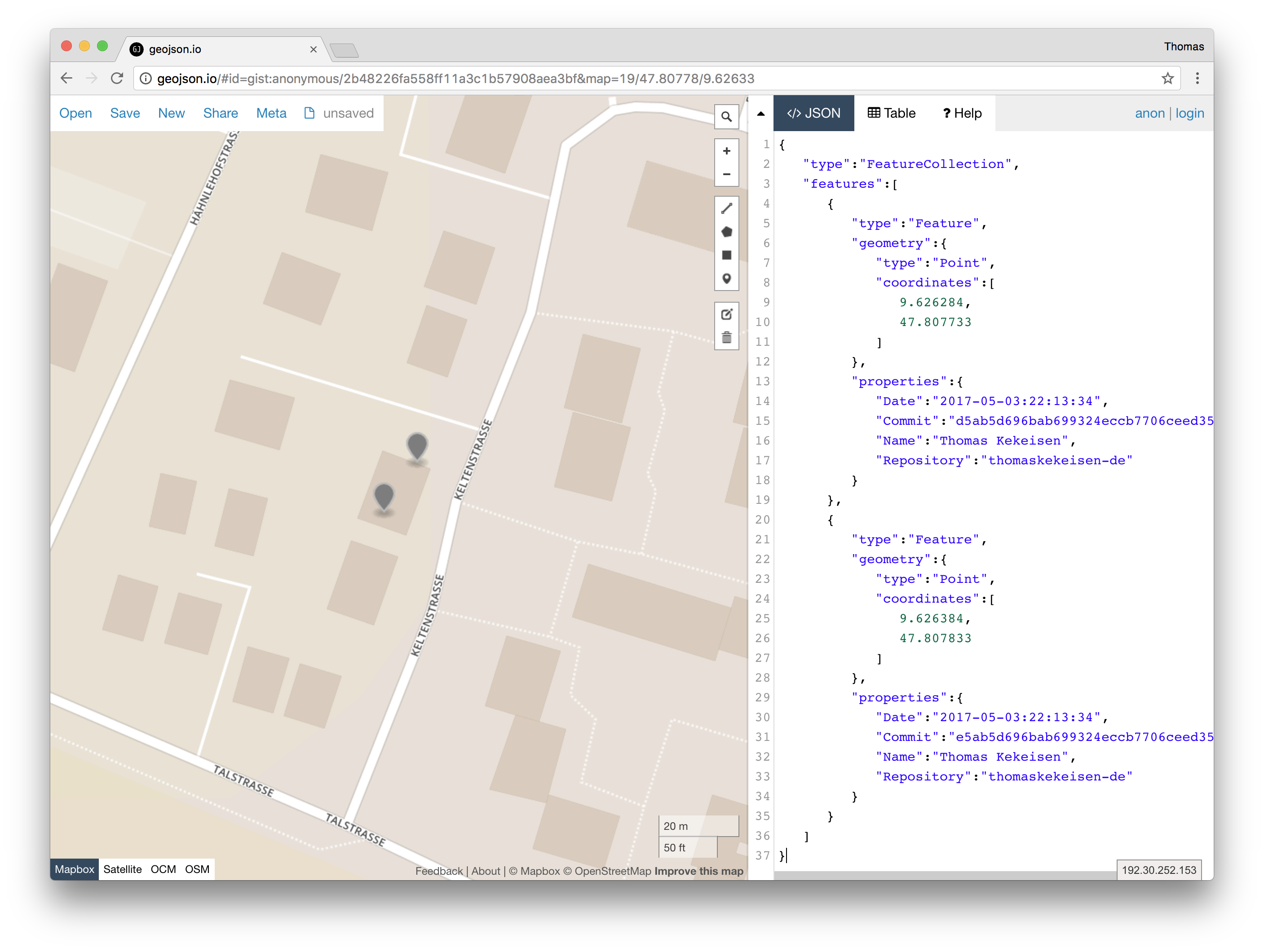Click the delete layers trash icon
The image size is (1264, 952).
(x=726, y=338)
